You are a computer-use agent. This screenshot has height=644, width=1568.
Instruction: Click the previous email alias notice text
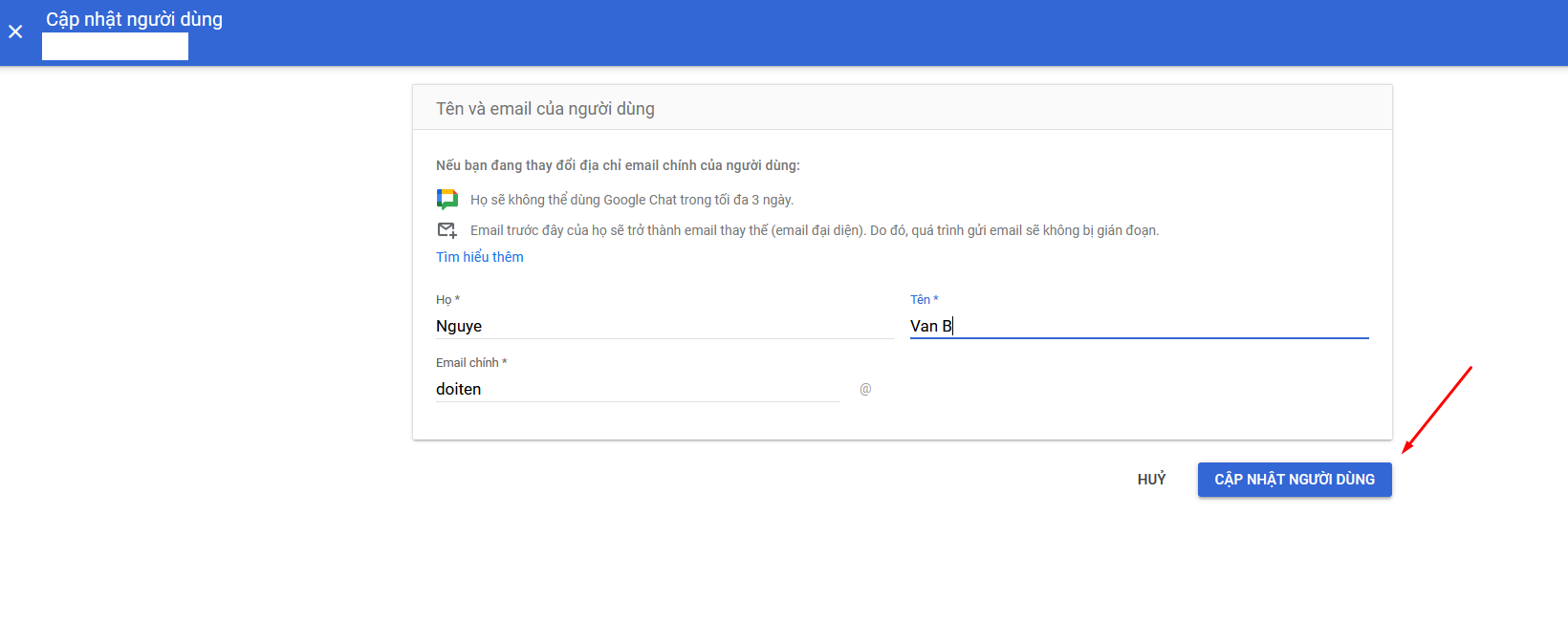coord(814,230)
